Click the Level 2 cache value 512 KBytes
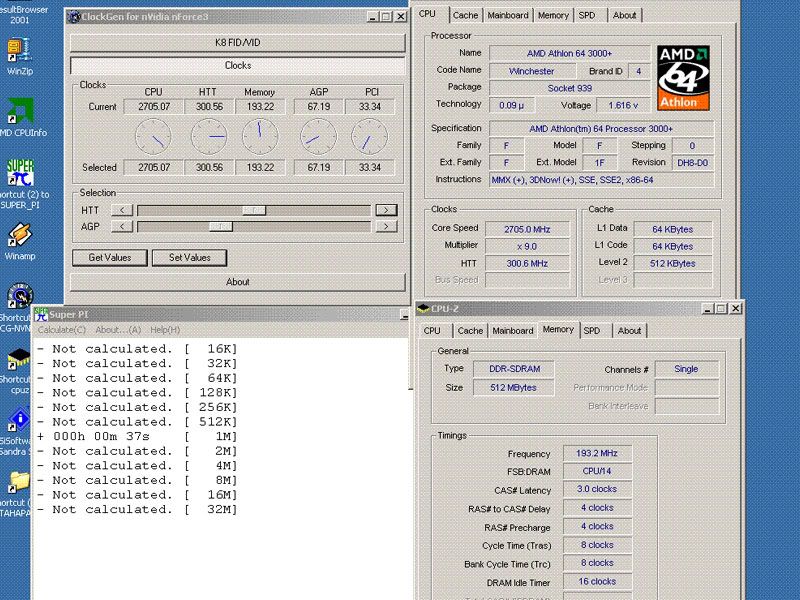 point(672,263)
